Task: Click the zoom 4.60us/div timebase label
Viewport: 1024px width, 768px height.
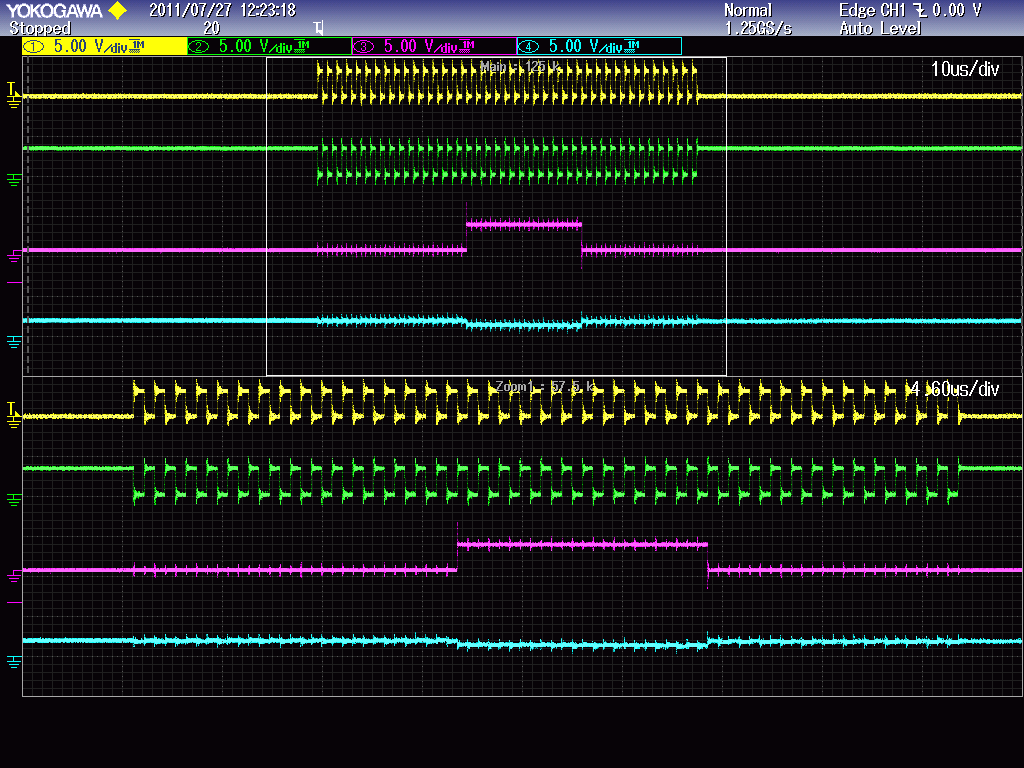Action: [x=955, y=389]
